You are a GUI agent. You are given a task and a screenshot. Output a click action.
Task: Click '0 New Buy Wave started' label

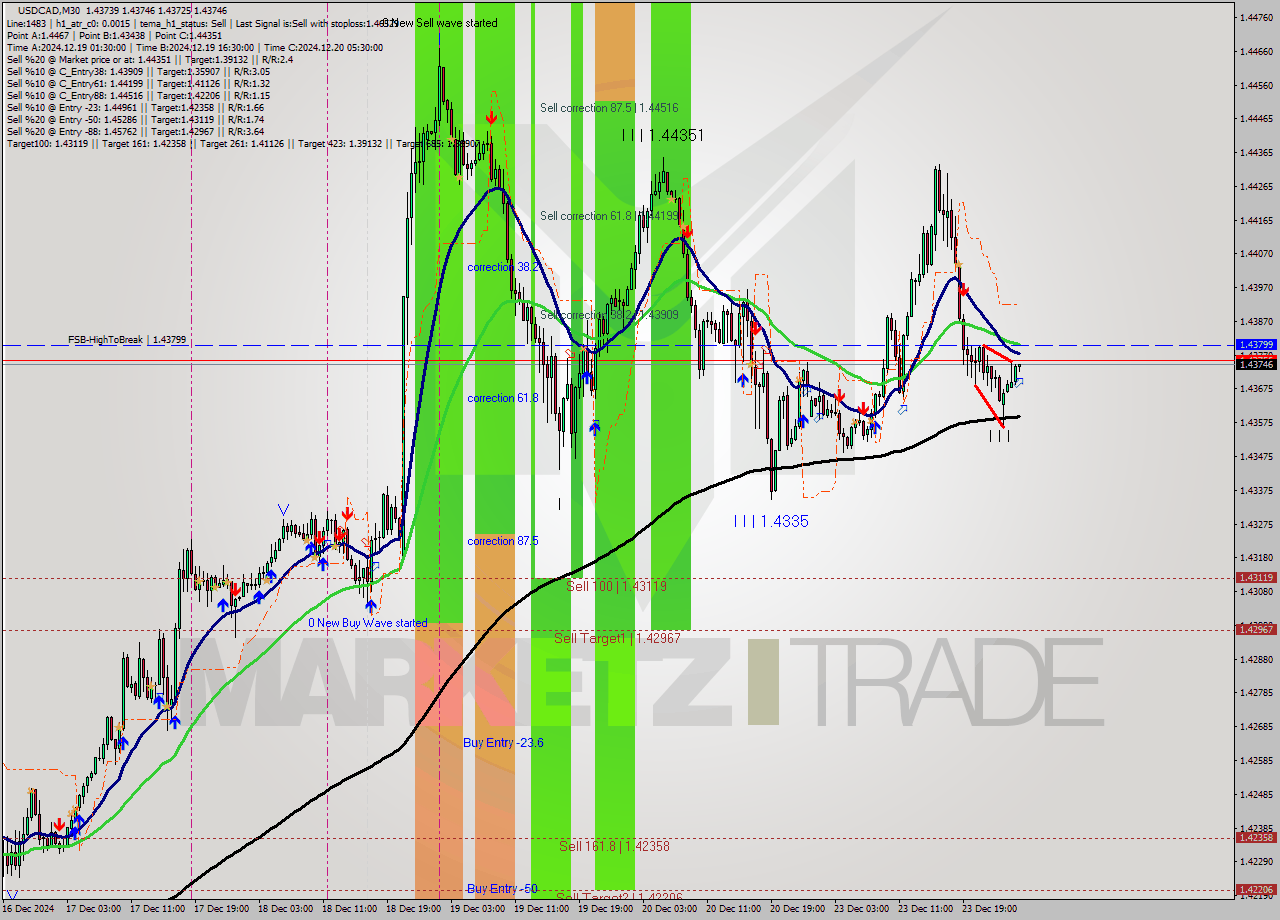tap(368, 623)
